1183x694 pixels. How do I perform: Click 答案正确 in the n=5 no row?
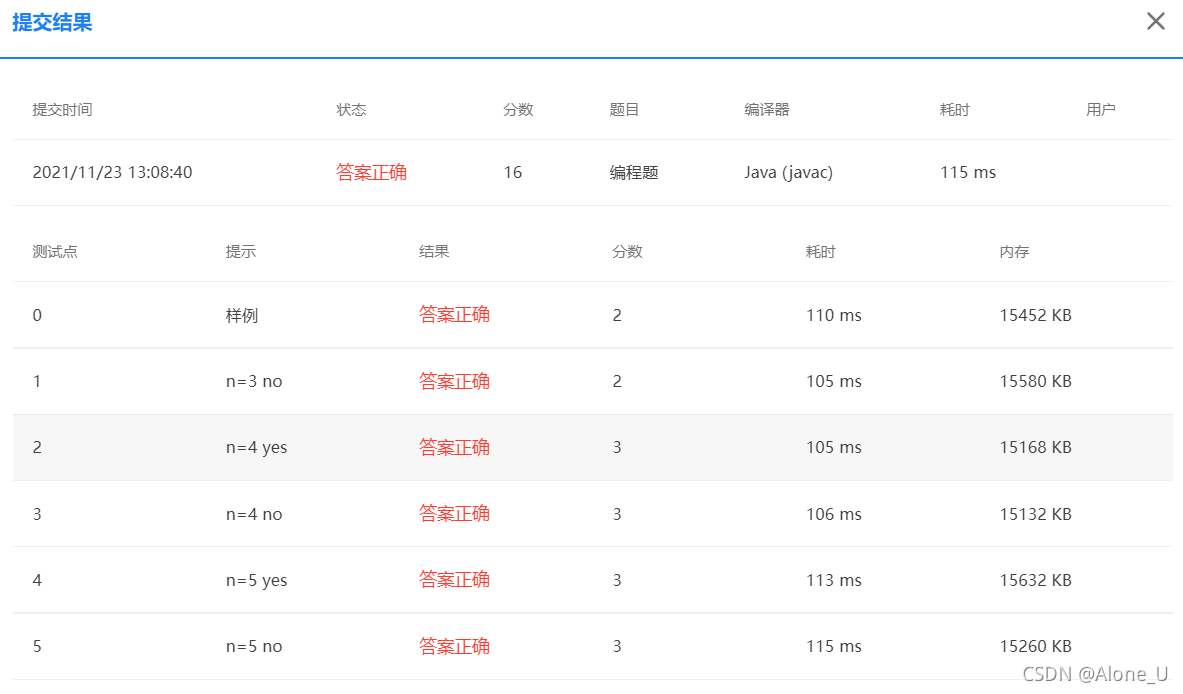point(454,646)
